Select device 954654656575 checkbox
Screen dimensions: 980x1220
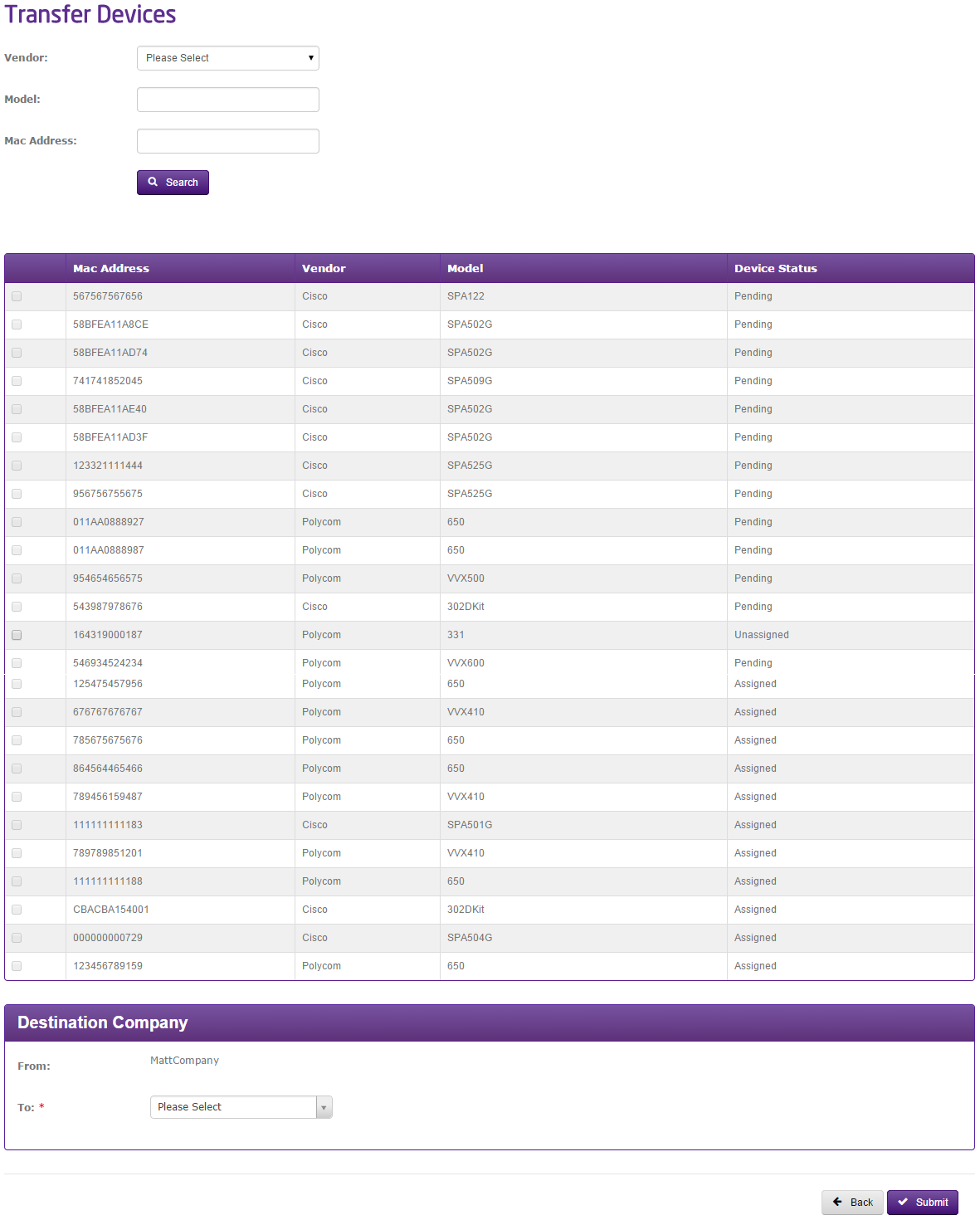(x=17, y=578)
